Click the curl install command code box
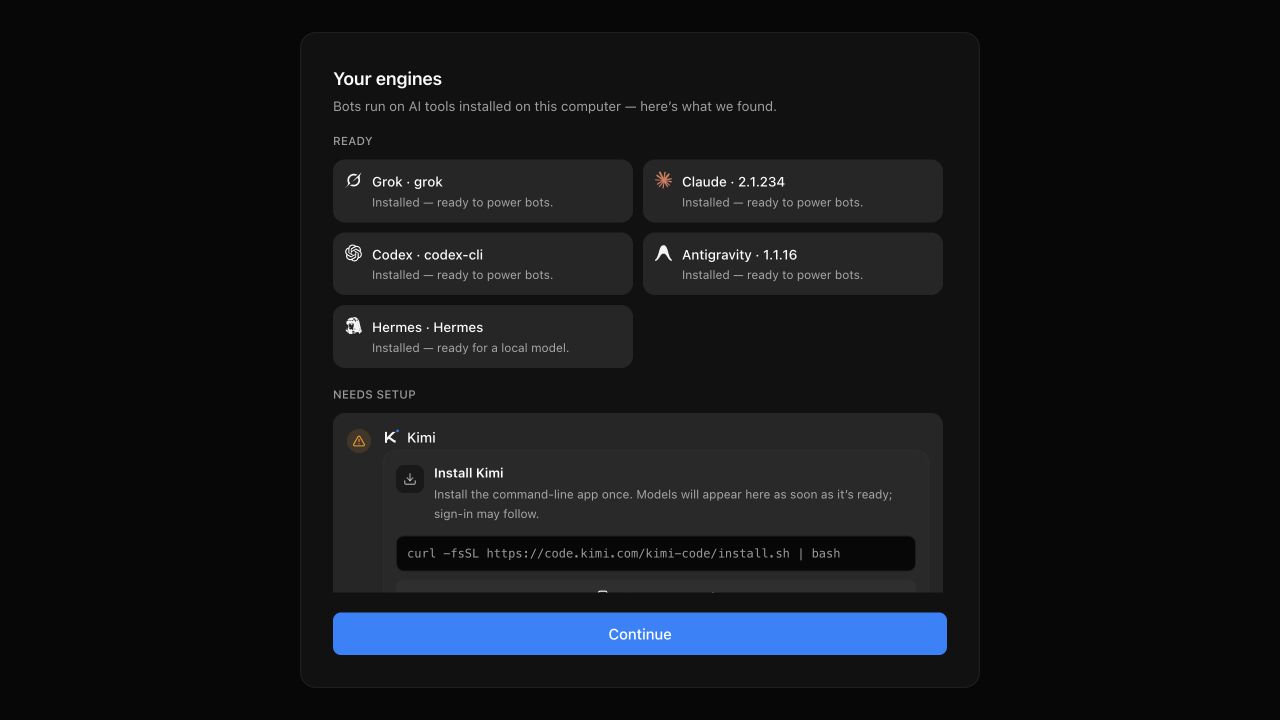The width and height of the screenshot is (1280, 720). 656,553
